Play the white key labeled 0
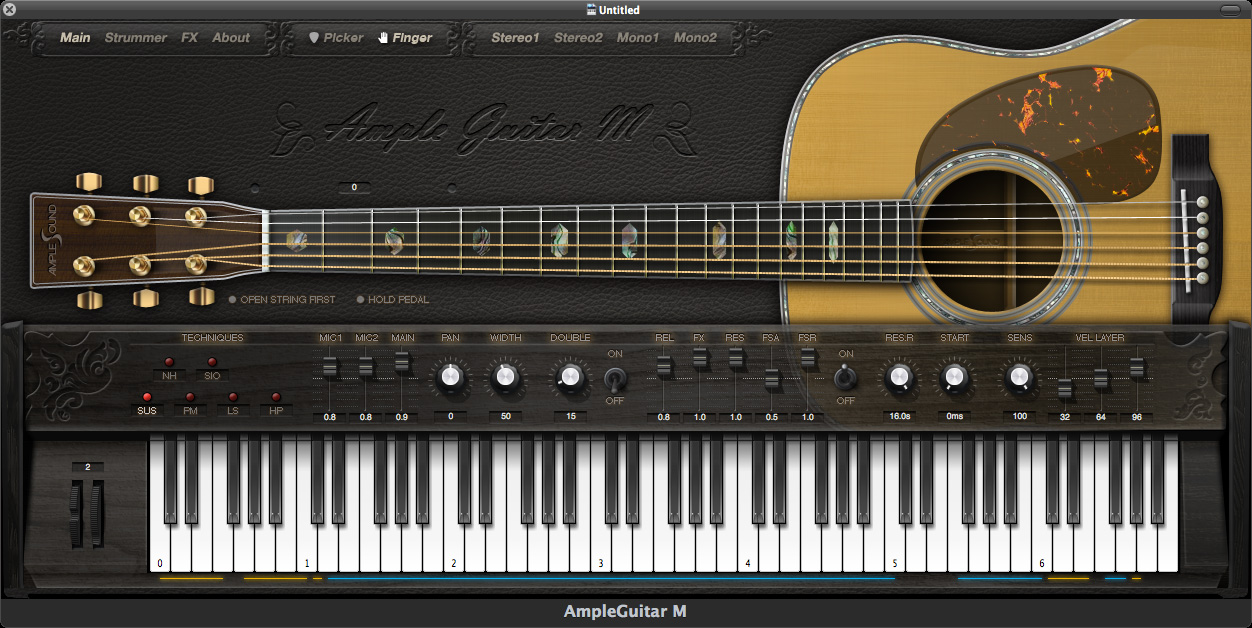The width and height of the screenshot is (1252, 628). tap(159, 548)
